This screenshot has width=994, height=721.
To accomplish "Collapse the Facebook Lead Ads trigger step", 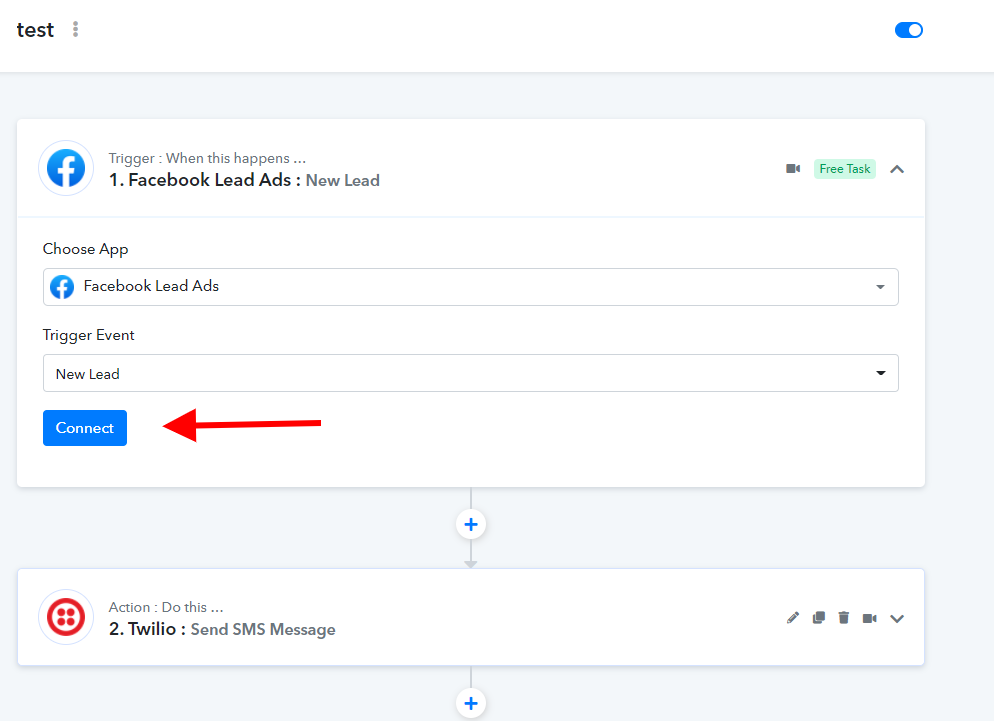I will point(896,169).
